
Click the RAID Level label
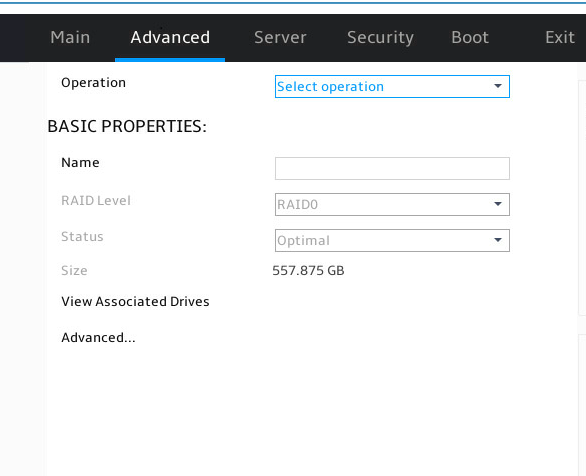[x=96, y=201]
